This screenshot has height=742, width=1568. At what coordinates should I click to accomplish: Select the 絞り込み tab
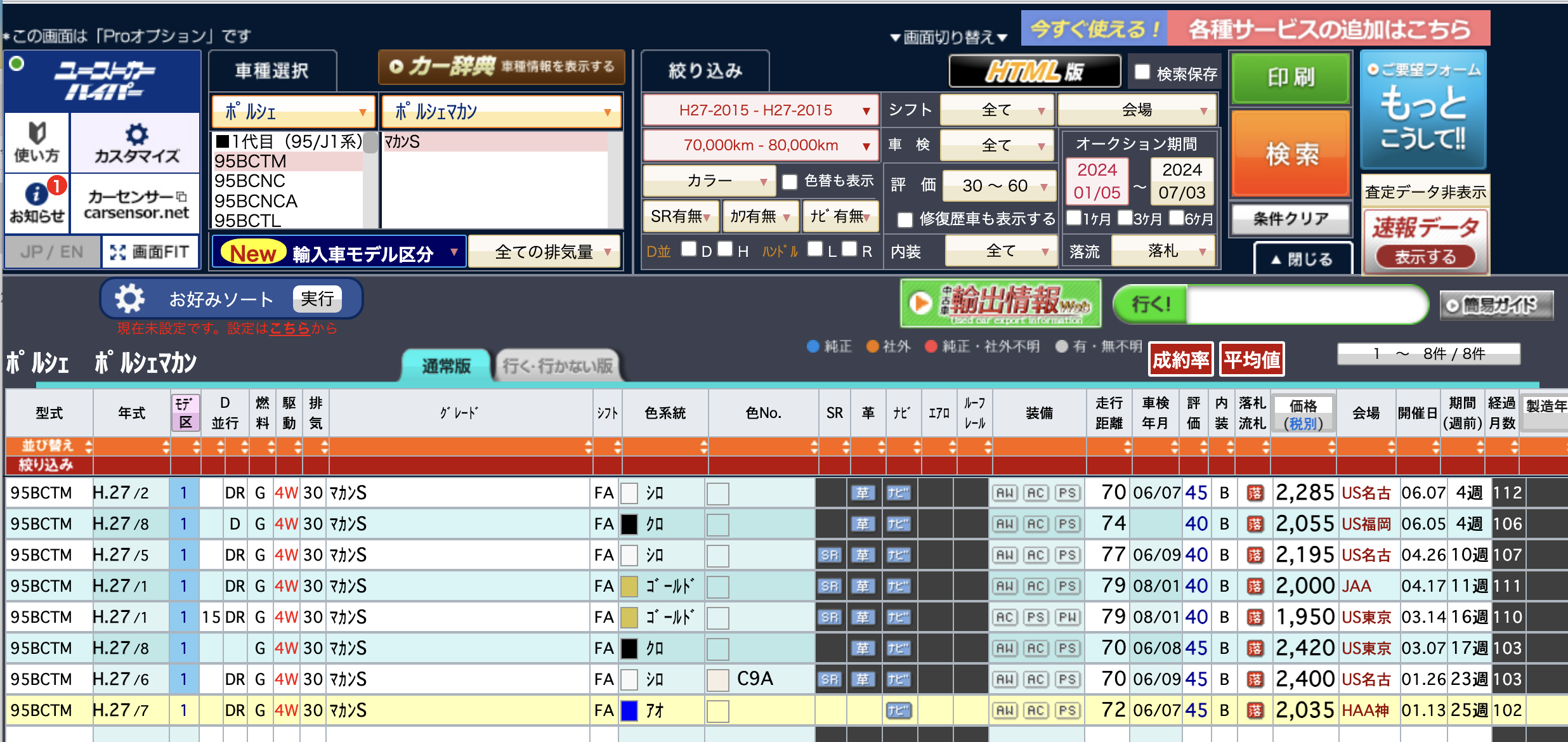point(705,70)
